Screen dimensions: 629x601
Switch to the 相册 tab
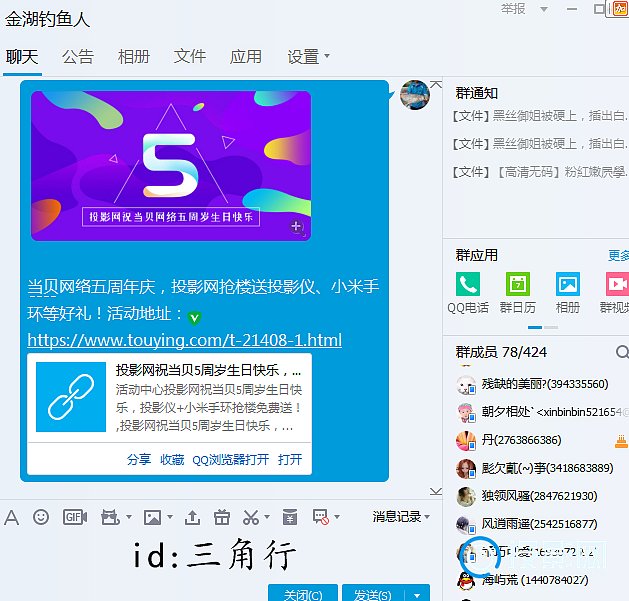134,57
